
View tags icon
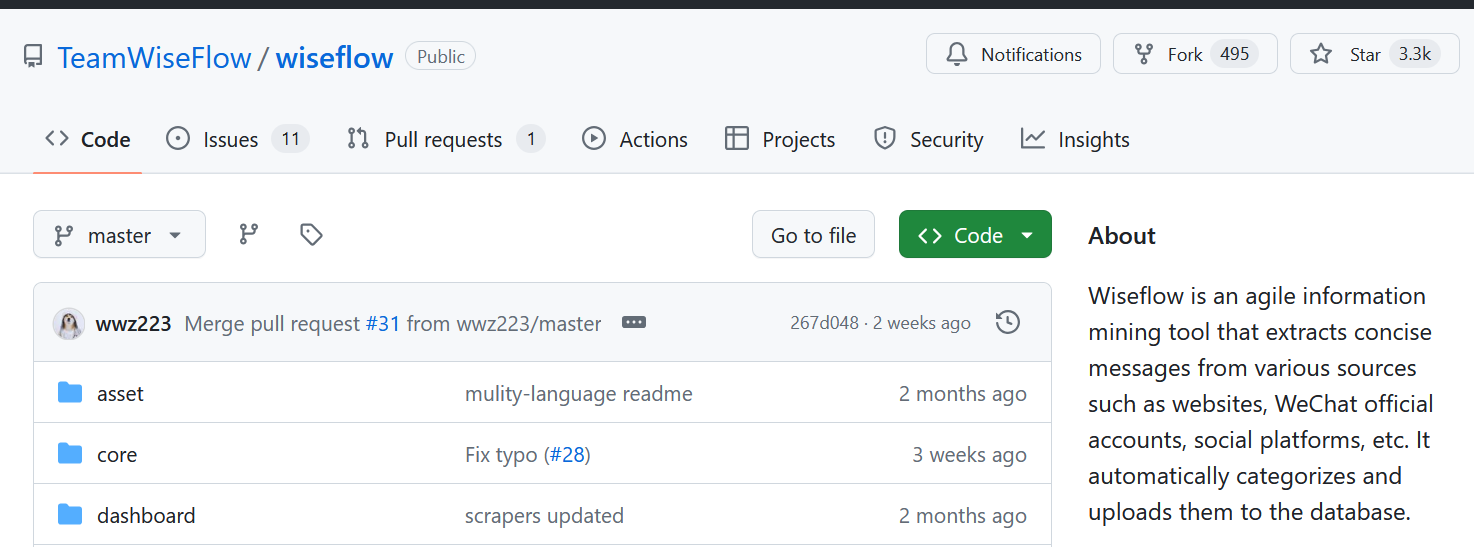pos(311,234)
